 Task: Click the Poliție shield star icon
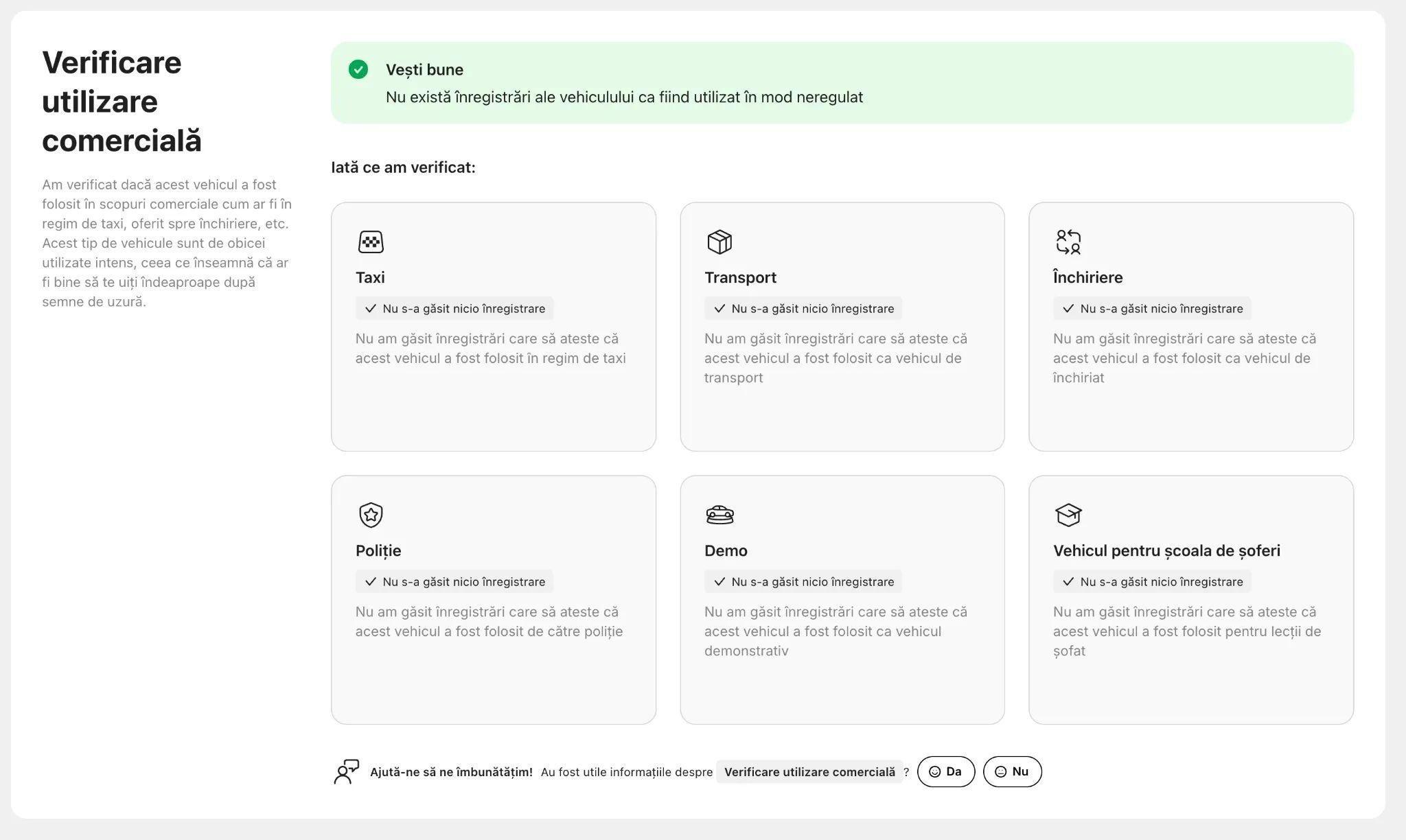click(371, 515)
